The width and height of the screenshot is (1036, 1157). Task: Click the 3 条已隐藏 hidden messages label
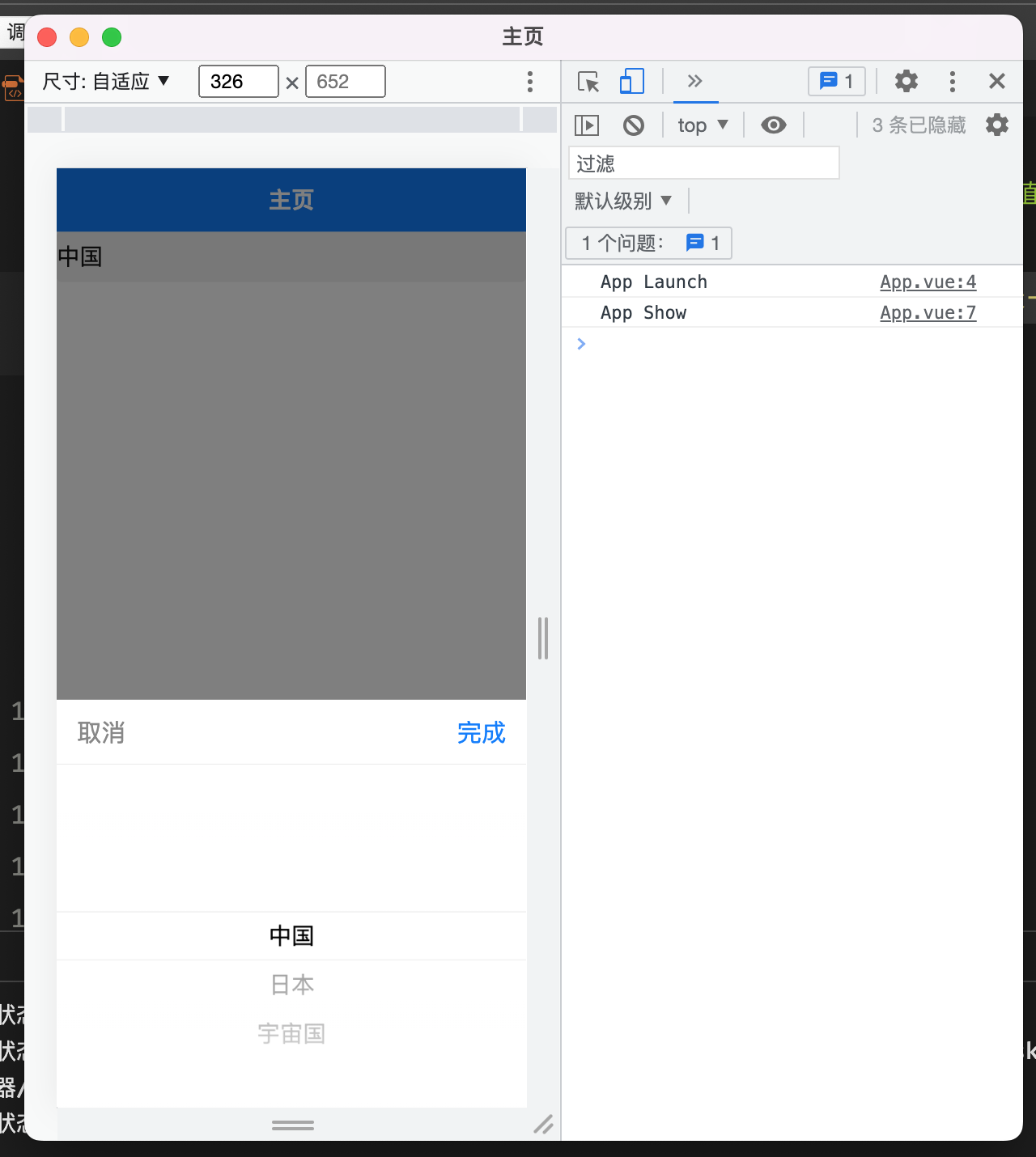pos(919,125)
